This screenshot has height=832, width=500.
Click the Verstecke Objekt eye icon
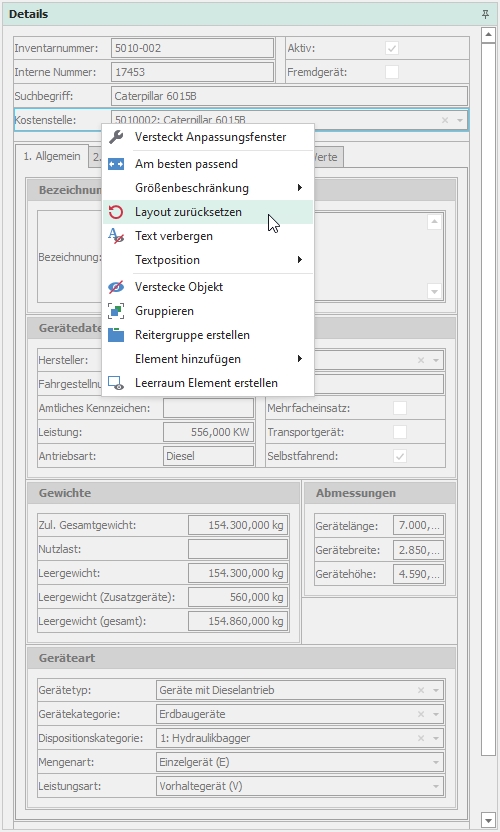(116, 287)
